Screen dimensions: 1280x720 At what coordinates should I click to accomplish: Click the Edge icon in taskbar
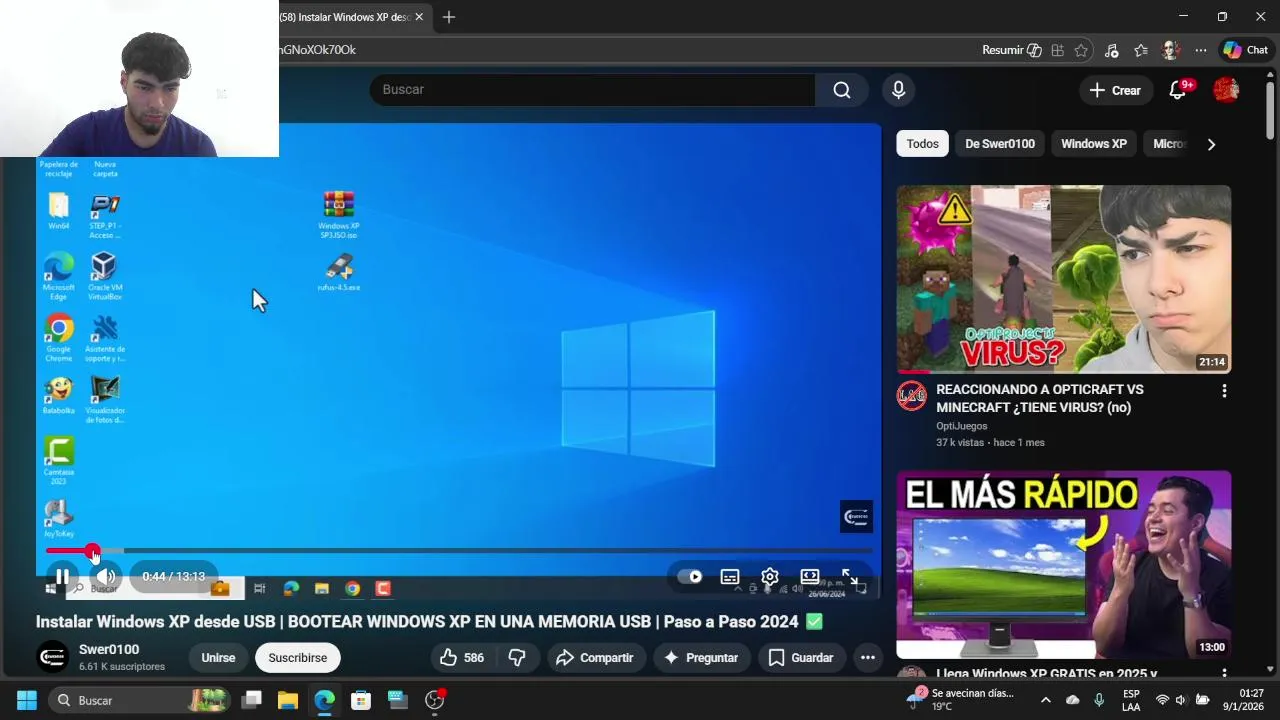pos(325,700)
